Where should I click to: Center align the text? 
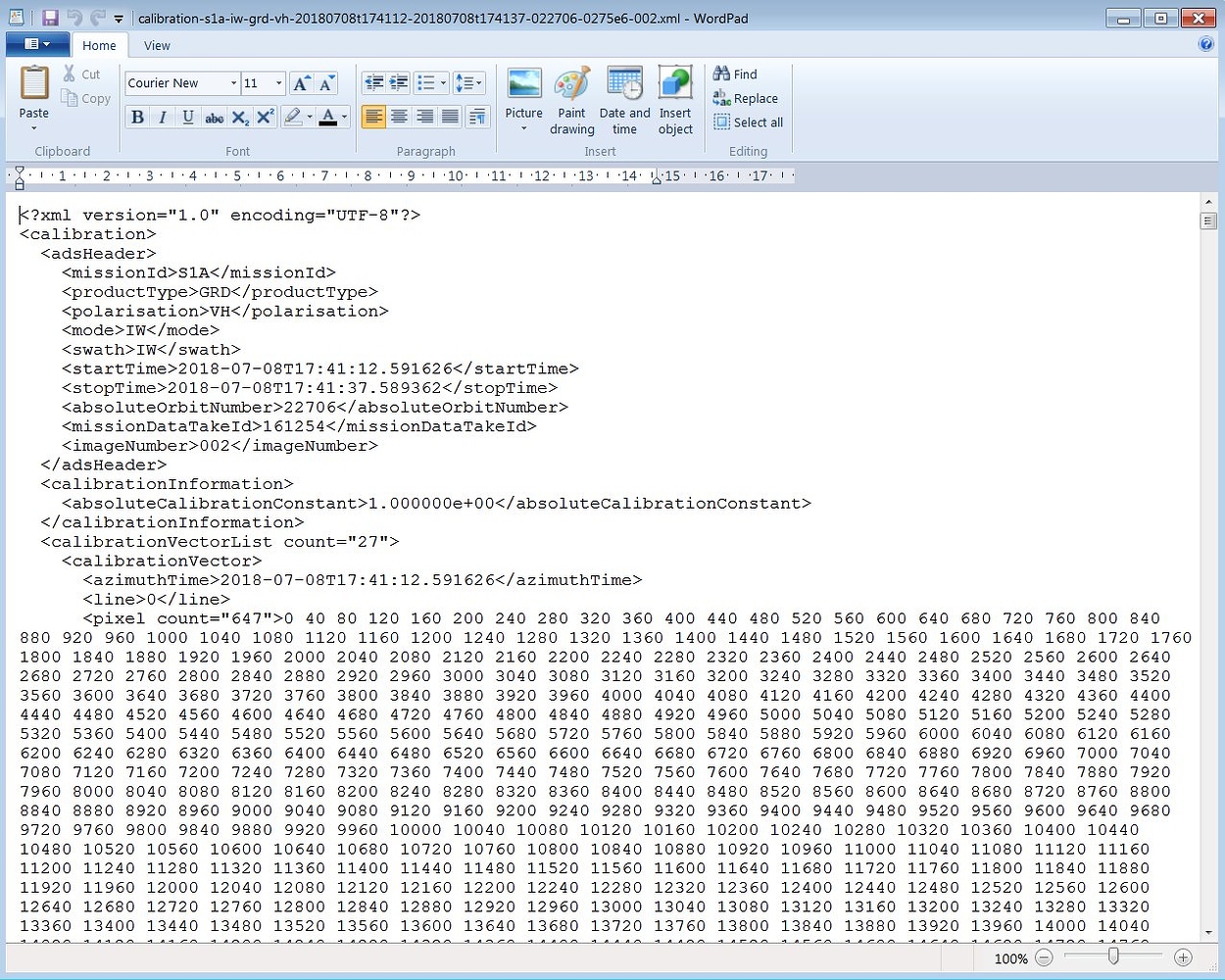399,118
